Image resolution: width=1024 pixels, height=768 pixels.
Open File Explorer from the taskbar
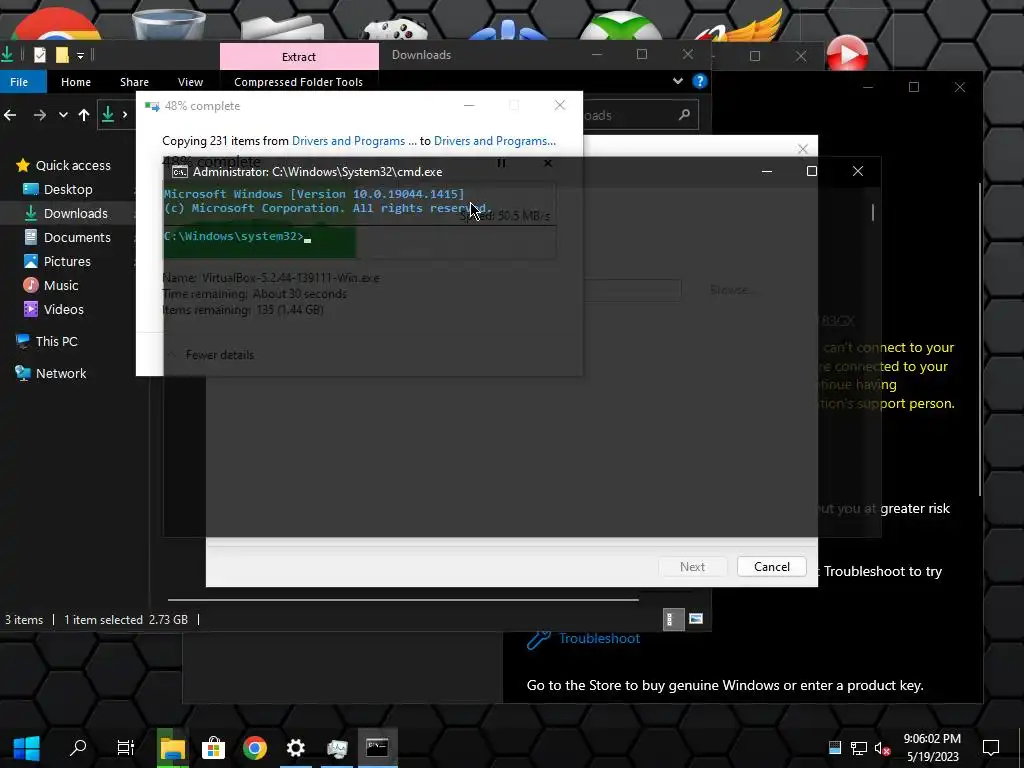(173, 748)
